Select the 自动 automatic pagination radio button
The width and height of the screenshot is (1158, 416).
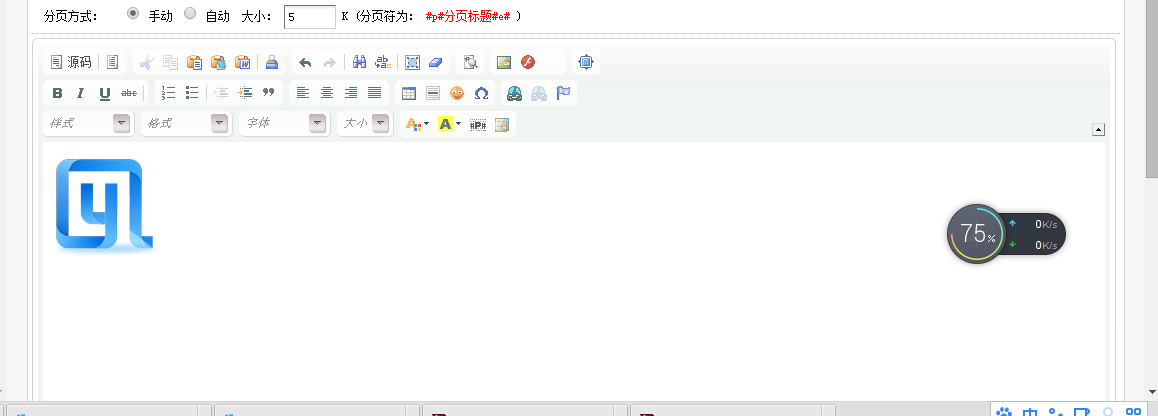[190, 13]
